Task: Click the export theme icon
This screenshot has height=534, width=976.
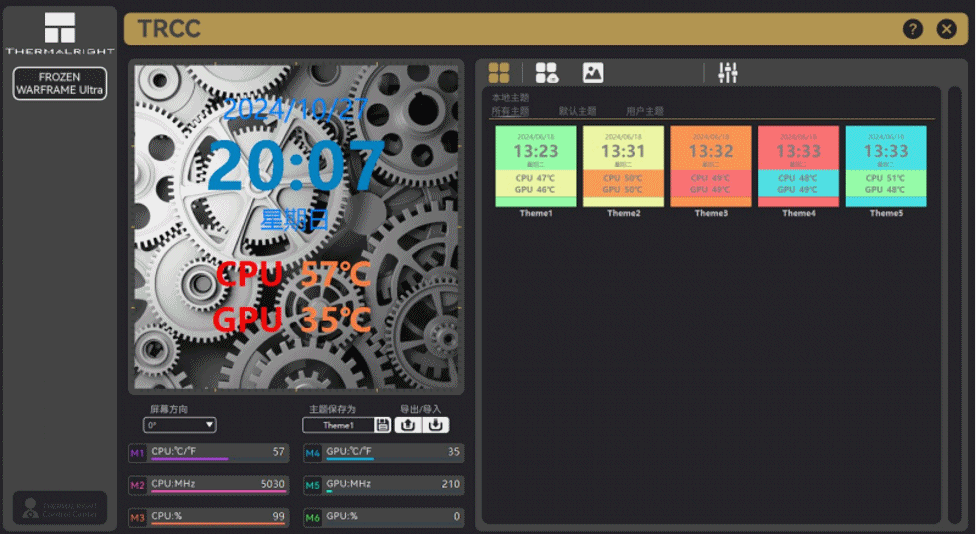Action: pyautogui.click(x=408, y=425)
